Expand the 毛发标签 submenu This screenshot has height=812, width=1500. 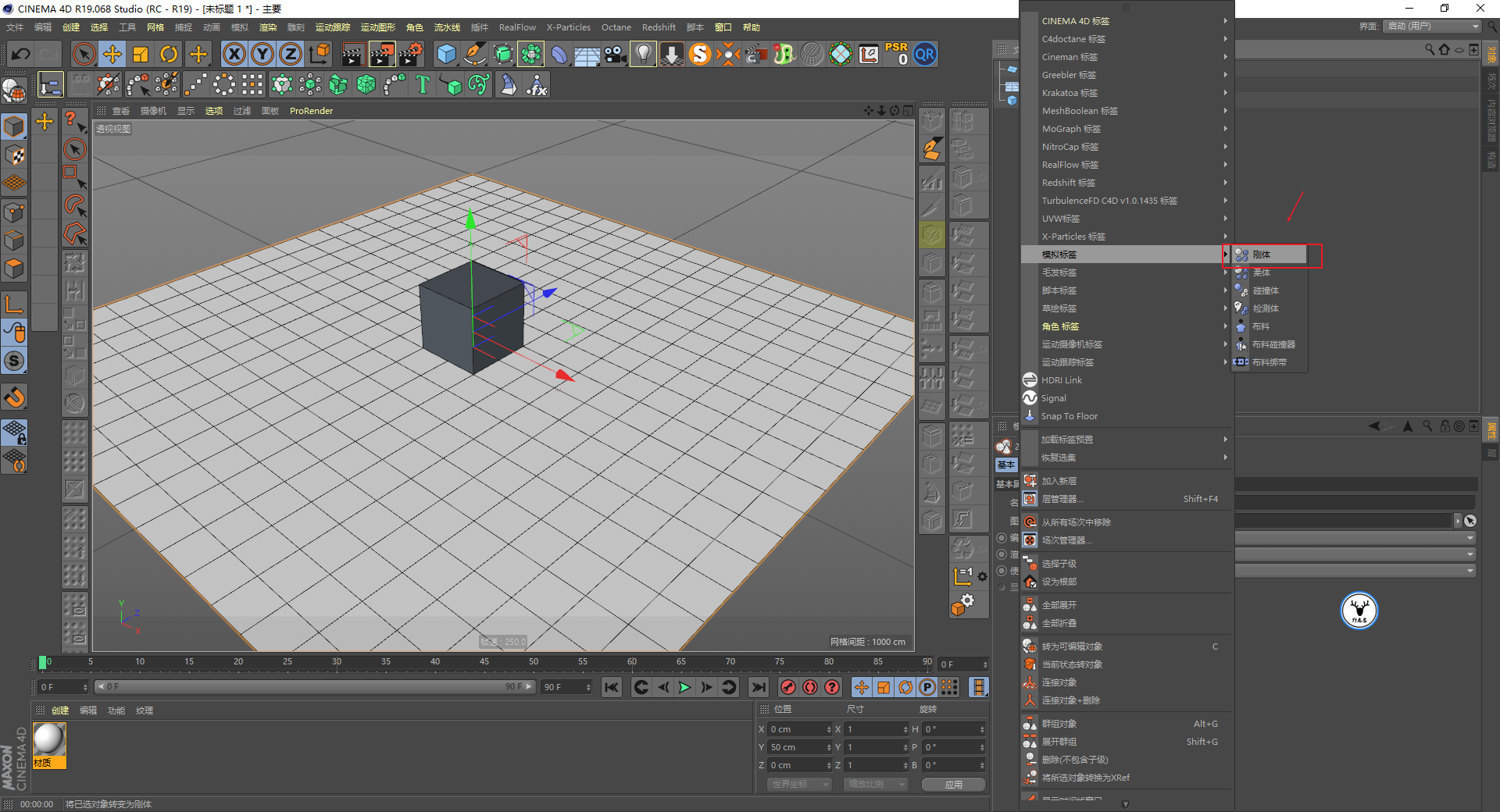pyautogui.click(x=1127, y=272)
